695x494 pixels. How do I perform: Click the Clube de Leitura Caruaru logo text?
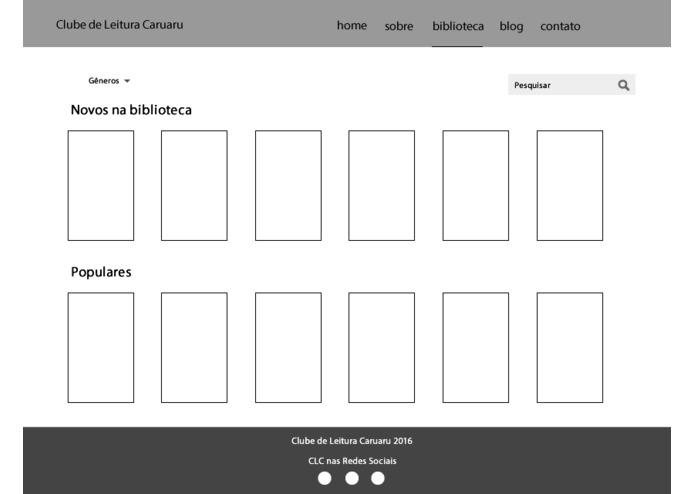tap(119, 24)
